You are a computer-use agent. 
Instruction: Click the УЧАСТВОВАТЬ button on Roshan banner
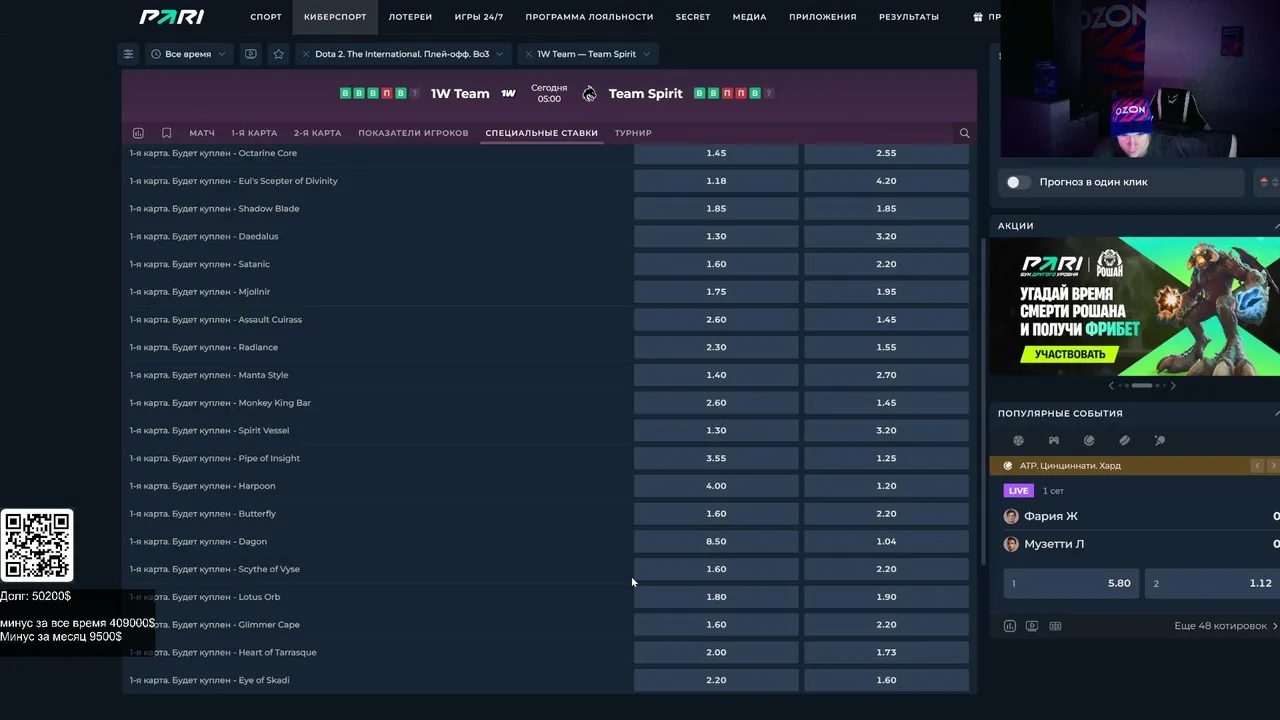1070,354
